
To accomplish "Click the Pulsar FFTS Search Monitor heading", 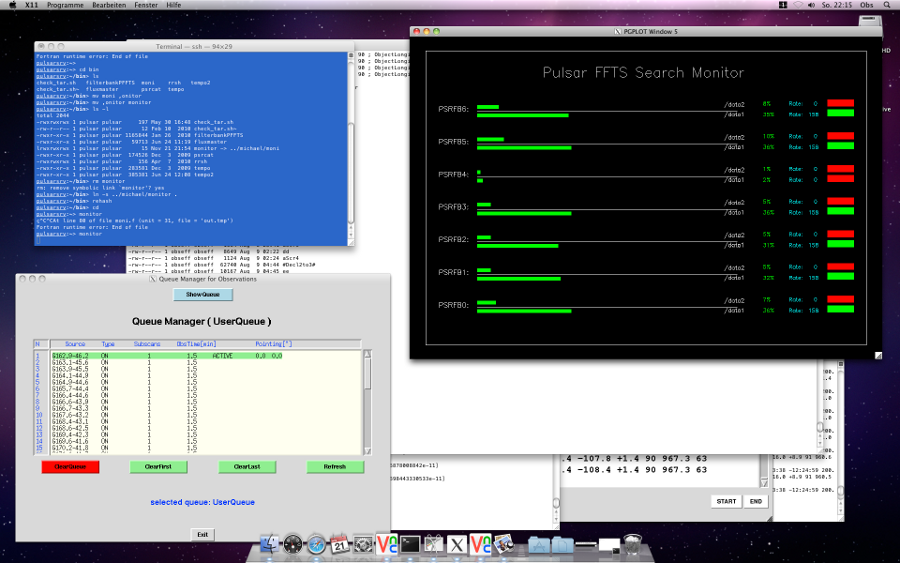I will pyautogui.click(x=643, y=73).
